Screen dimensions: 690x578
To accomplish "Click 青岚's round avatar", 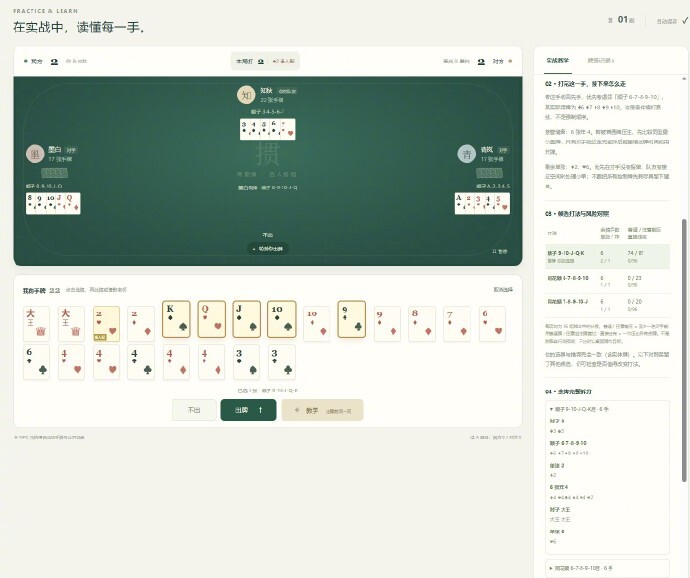I will pos(466,154).
